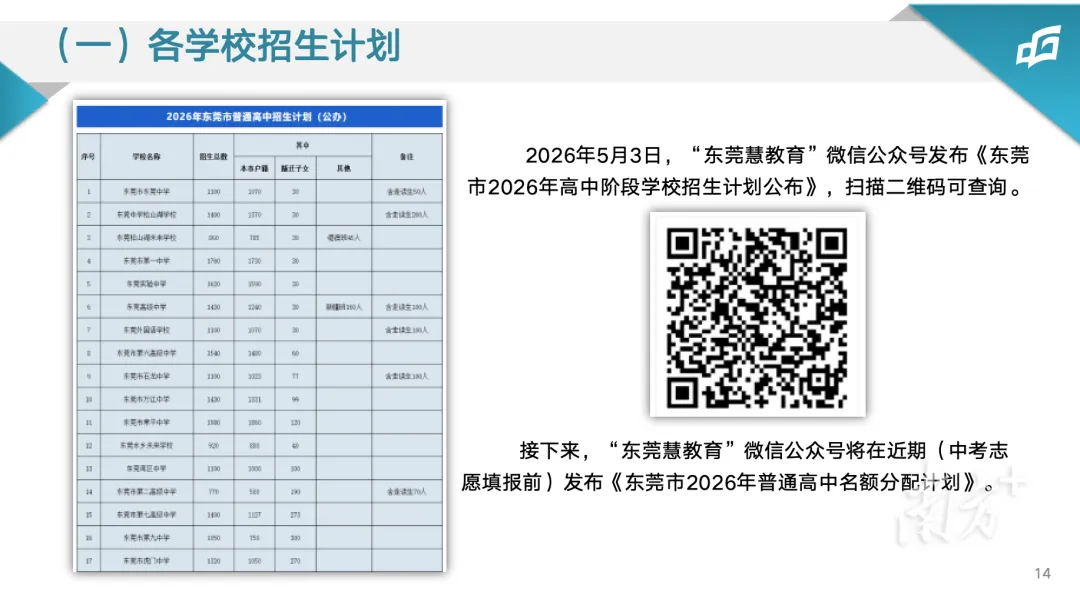The height and width of the screenshot is (598, 1080).
Task: Select row 8 school 东莞市第六高级中学
Action: (147, 353)
